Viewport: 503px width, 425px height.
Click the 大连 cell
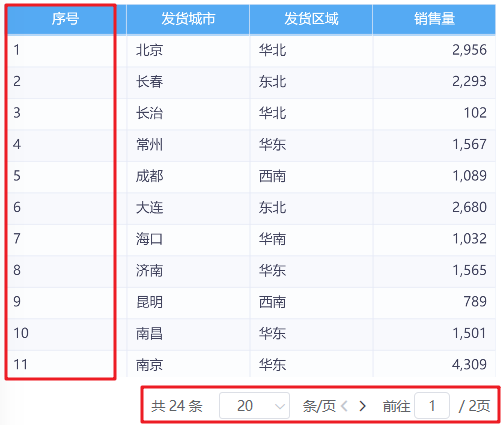click(x=188, y=208)
